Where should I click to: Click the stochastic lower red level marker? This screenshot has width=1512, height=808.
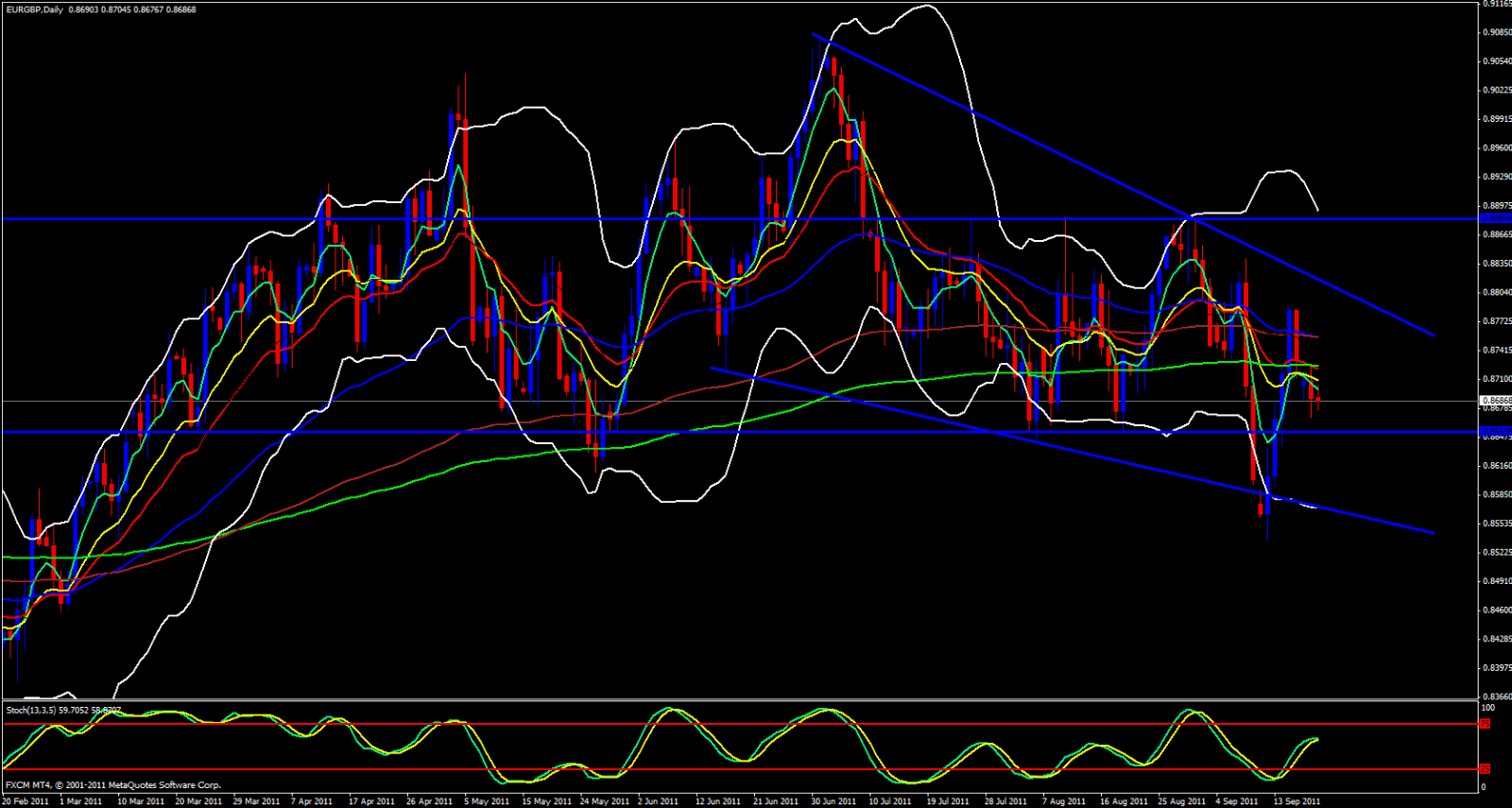click(x=1485, y=769)
